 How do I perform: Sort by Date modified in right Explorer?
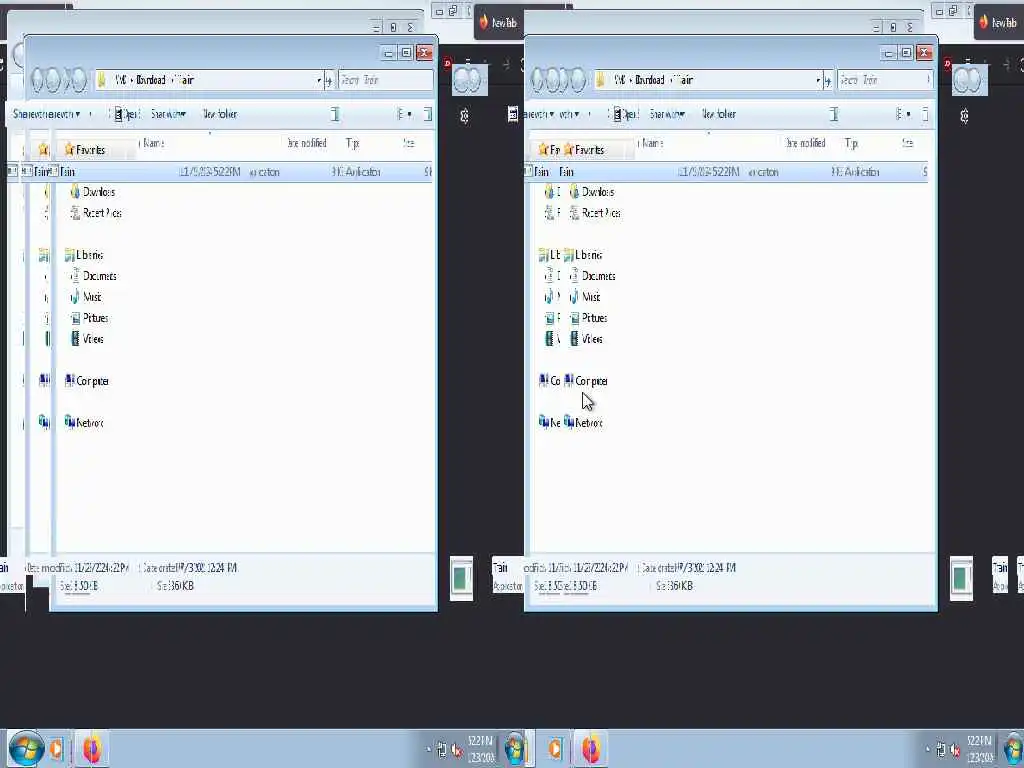point(806,143)
